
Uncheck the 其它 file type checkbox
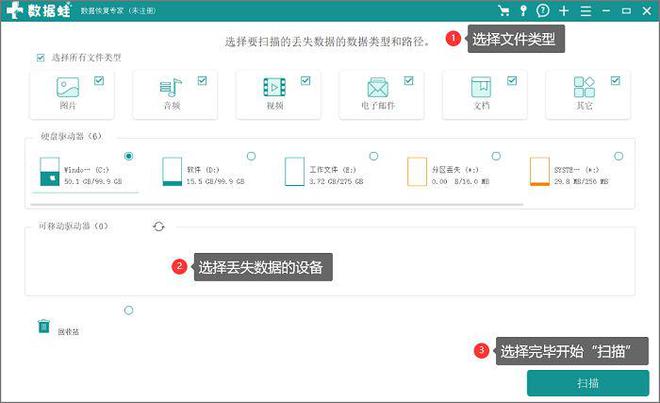tap(615, 80)
